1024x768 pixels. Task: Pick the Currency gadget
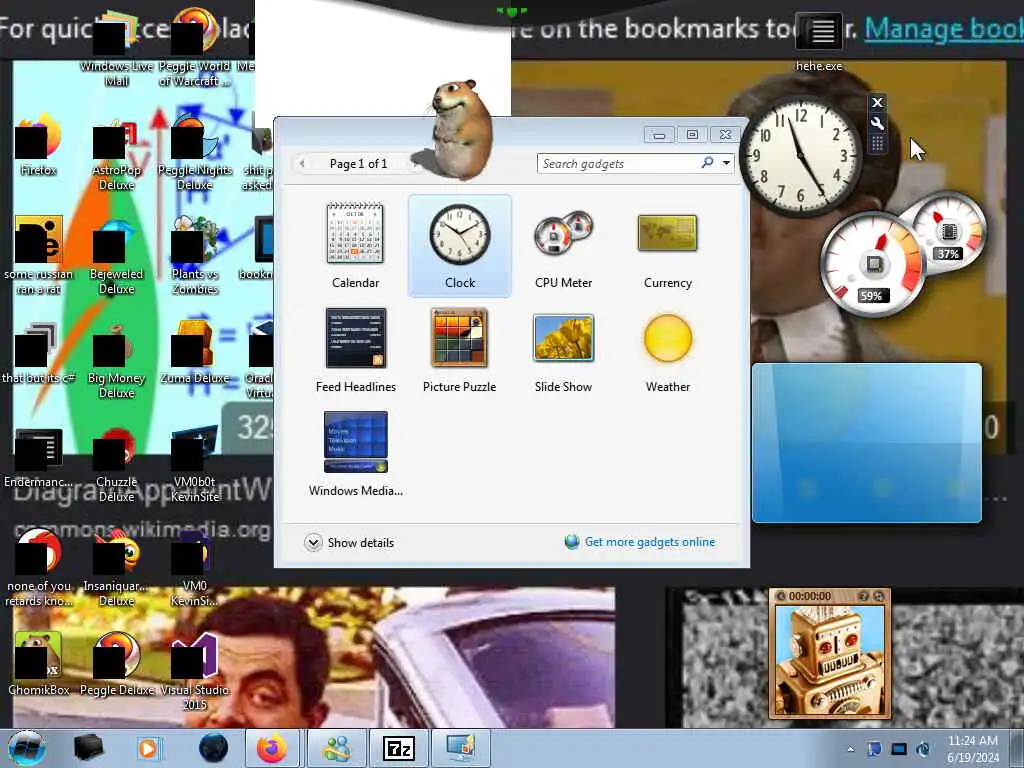pos(667,246)
